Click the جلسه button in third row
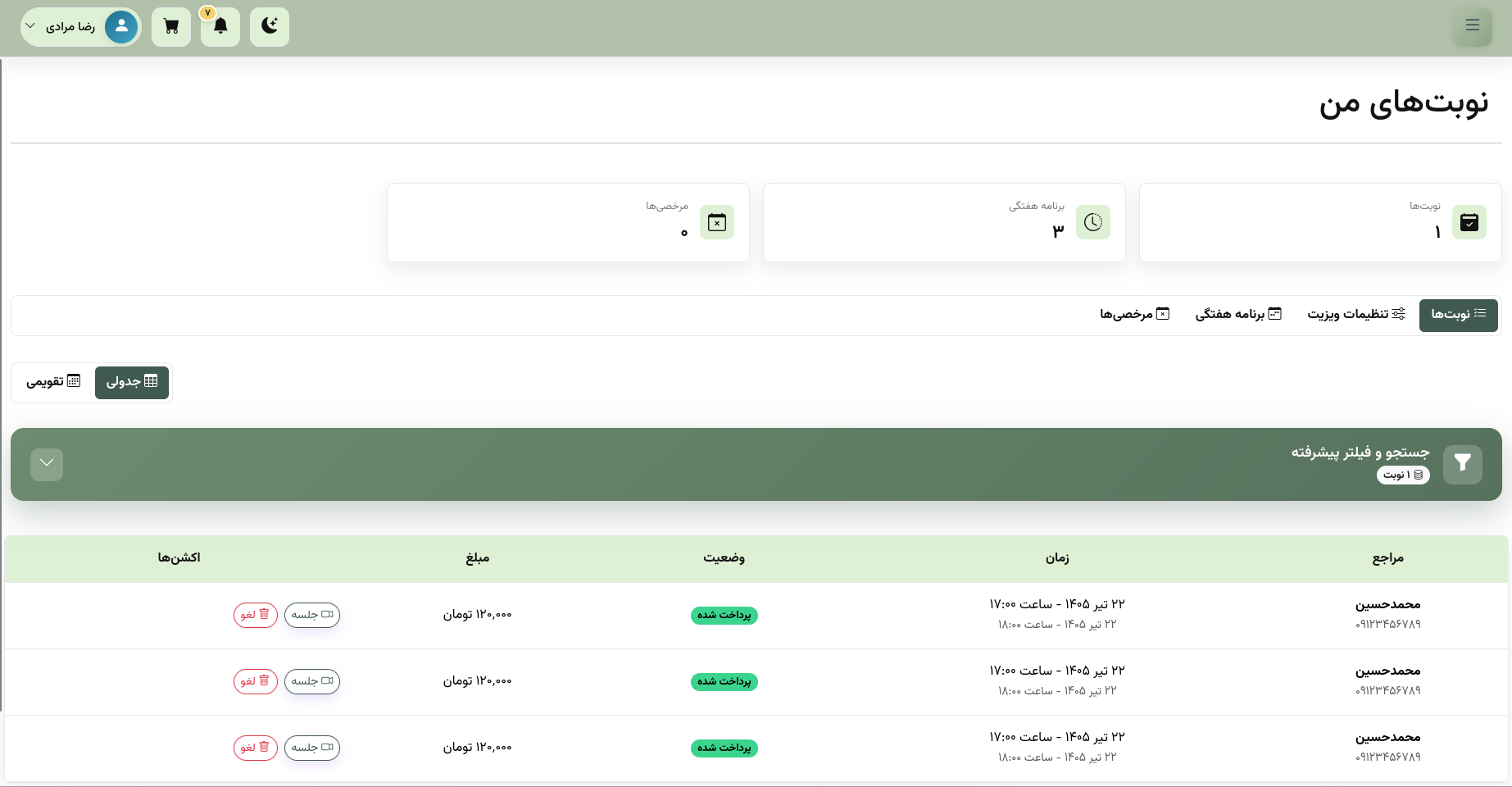This screenshot has height=787, width=1512. 312,748
